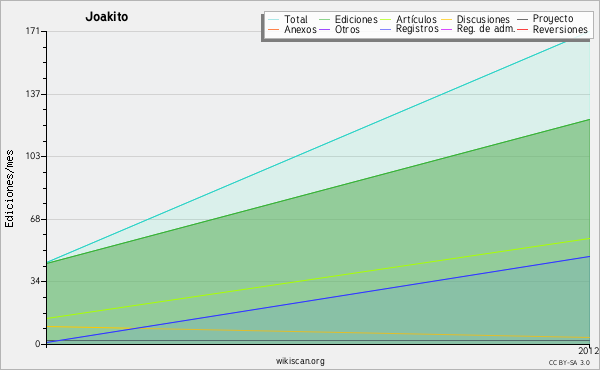Image resolution: width=600 pixels, height=370 pixels.
Task: Click the Reg. de adm. legend label
Action: point(486,29)
